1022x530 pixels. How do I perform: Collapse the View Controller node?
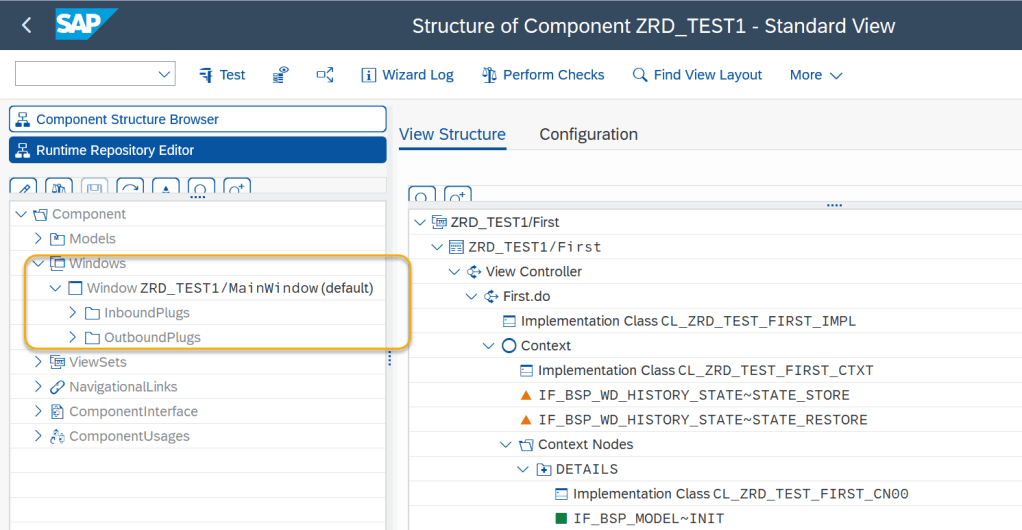point(455,272)
